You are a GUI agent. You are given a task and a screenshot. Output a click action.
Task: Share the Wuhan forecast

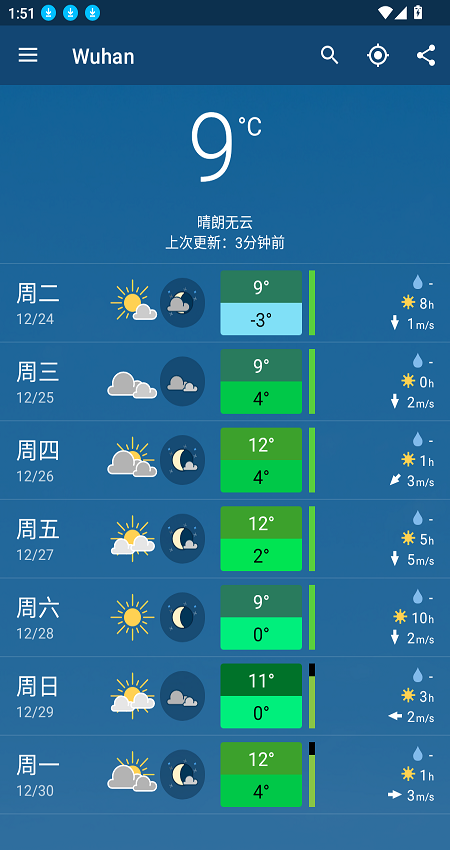pos(426,55)
